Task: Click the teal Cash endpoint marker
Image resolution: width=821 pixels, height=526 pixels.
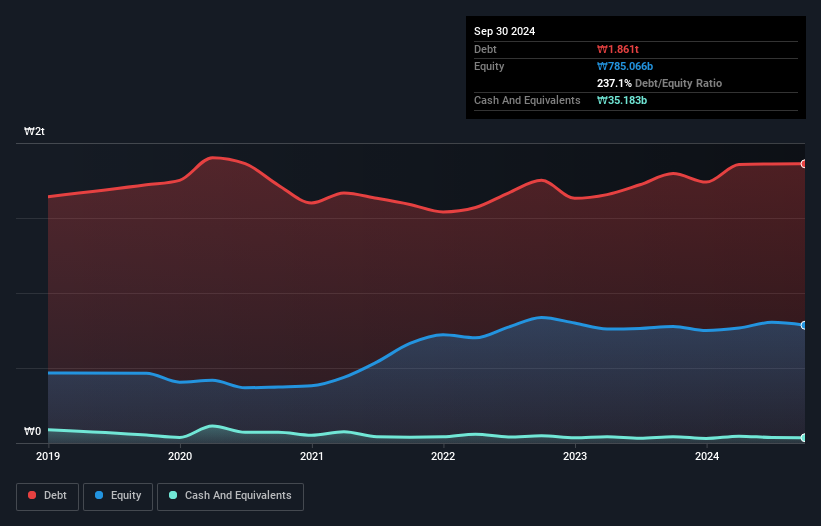Action: point(804,438)
